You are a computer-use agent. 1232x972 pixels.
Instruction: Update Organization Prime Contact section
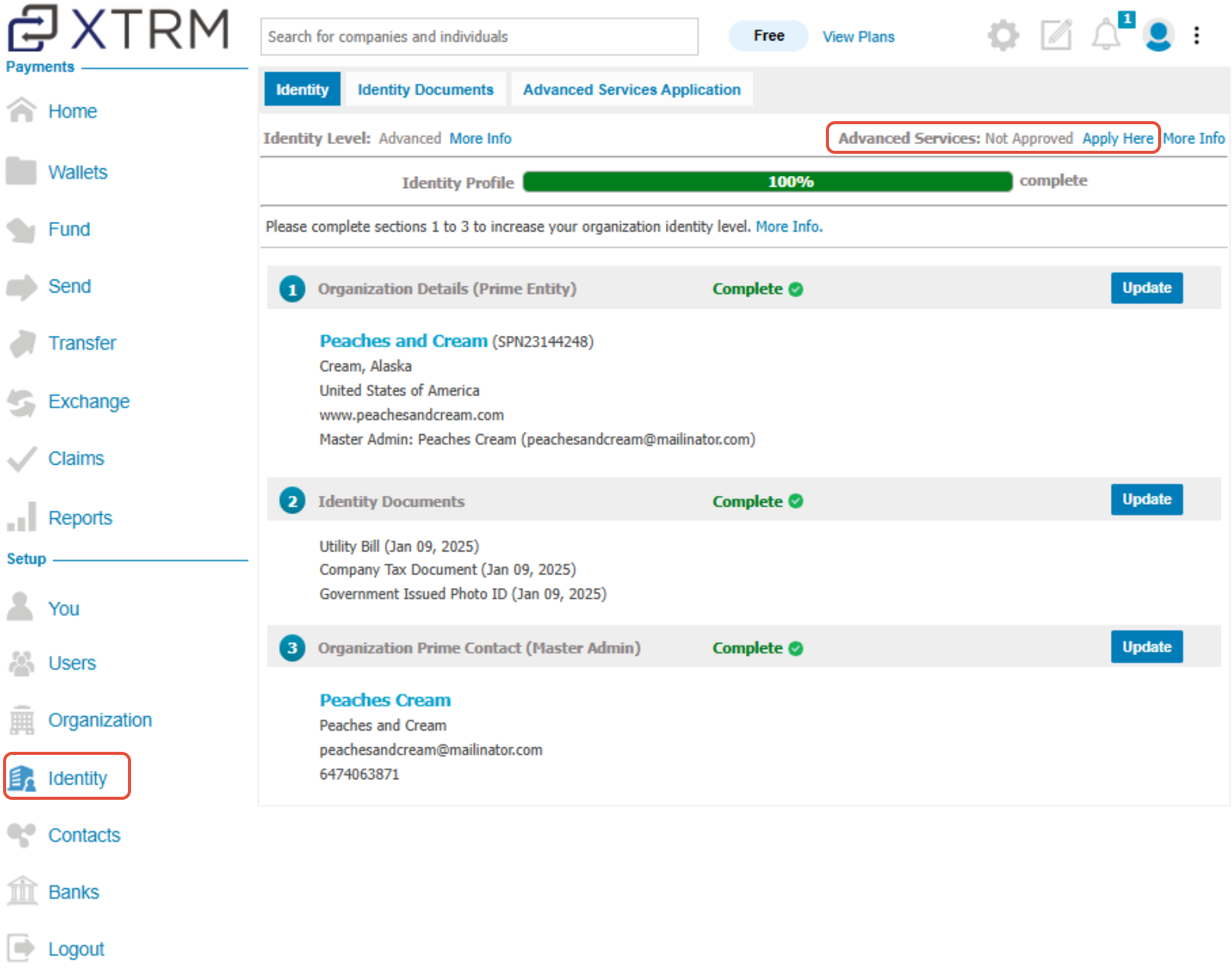[x=1147, y=647]
